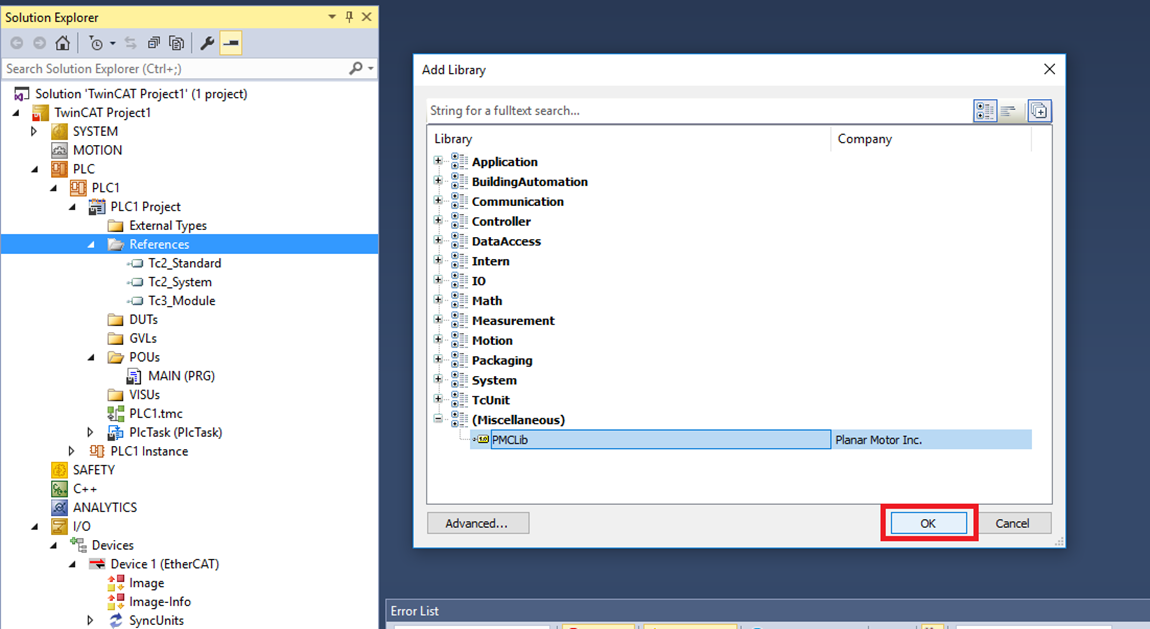This screenshot has width=1150, height=629.
Task: Click the Advanced... button
Action: [x=477, y=523]
